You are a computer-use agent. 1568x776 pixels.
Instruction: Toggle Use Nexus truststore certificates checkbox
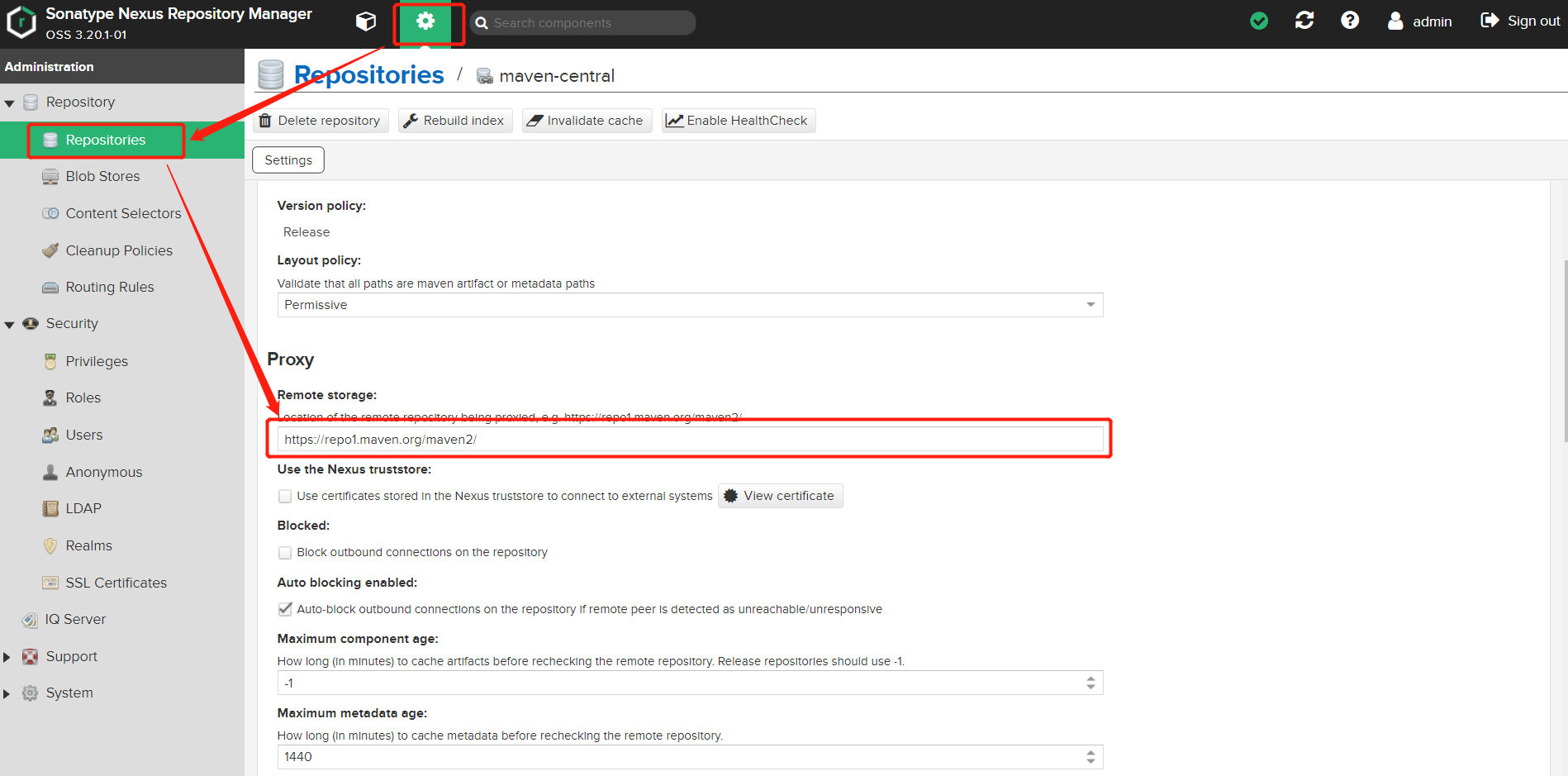pos(285,497)
